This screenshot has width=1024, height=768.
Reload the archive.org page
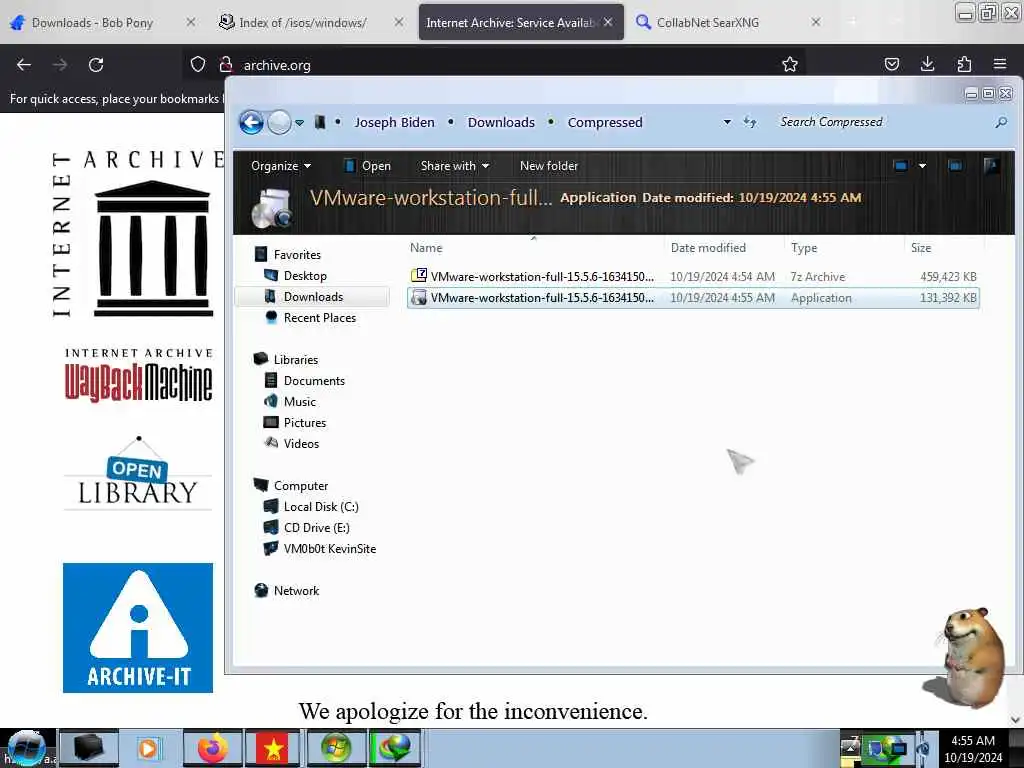[96, 65]
